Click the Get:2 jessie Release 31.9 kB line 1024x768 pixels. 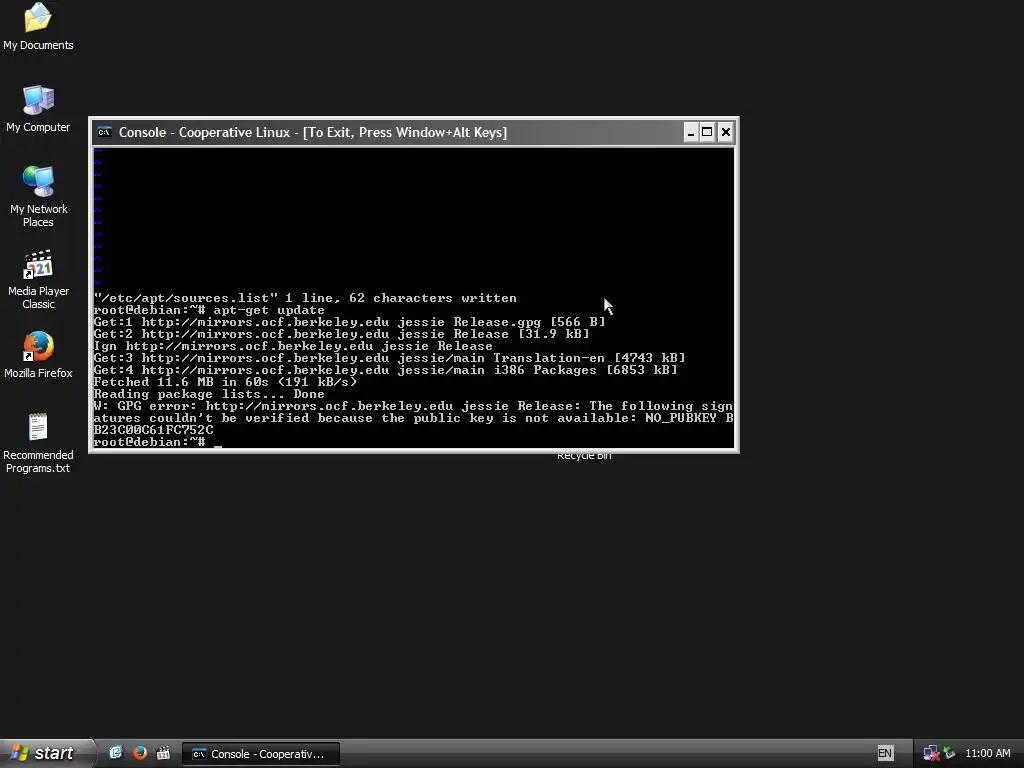(x=342, y=334)
